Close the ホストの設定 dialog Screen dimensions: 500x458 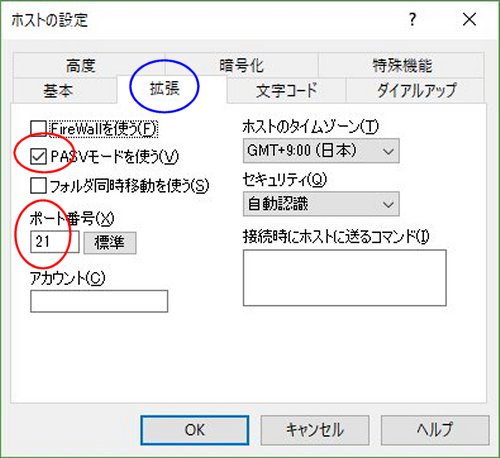pyautogui.click(x=469, y=20)
